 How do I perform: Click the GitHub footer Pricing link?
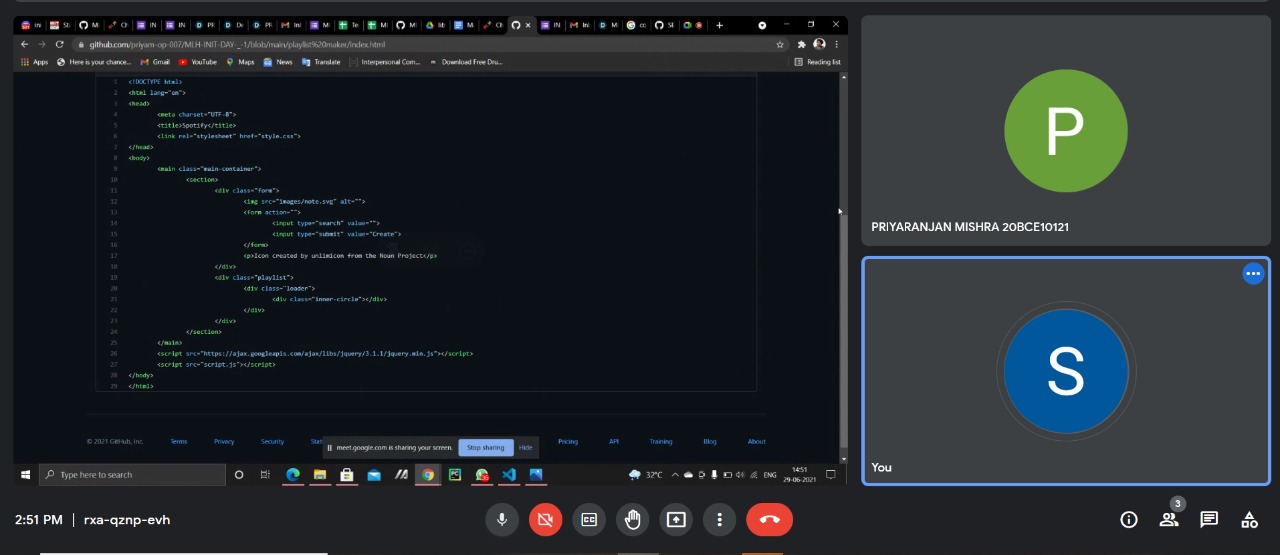point(568,441)
